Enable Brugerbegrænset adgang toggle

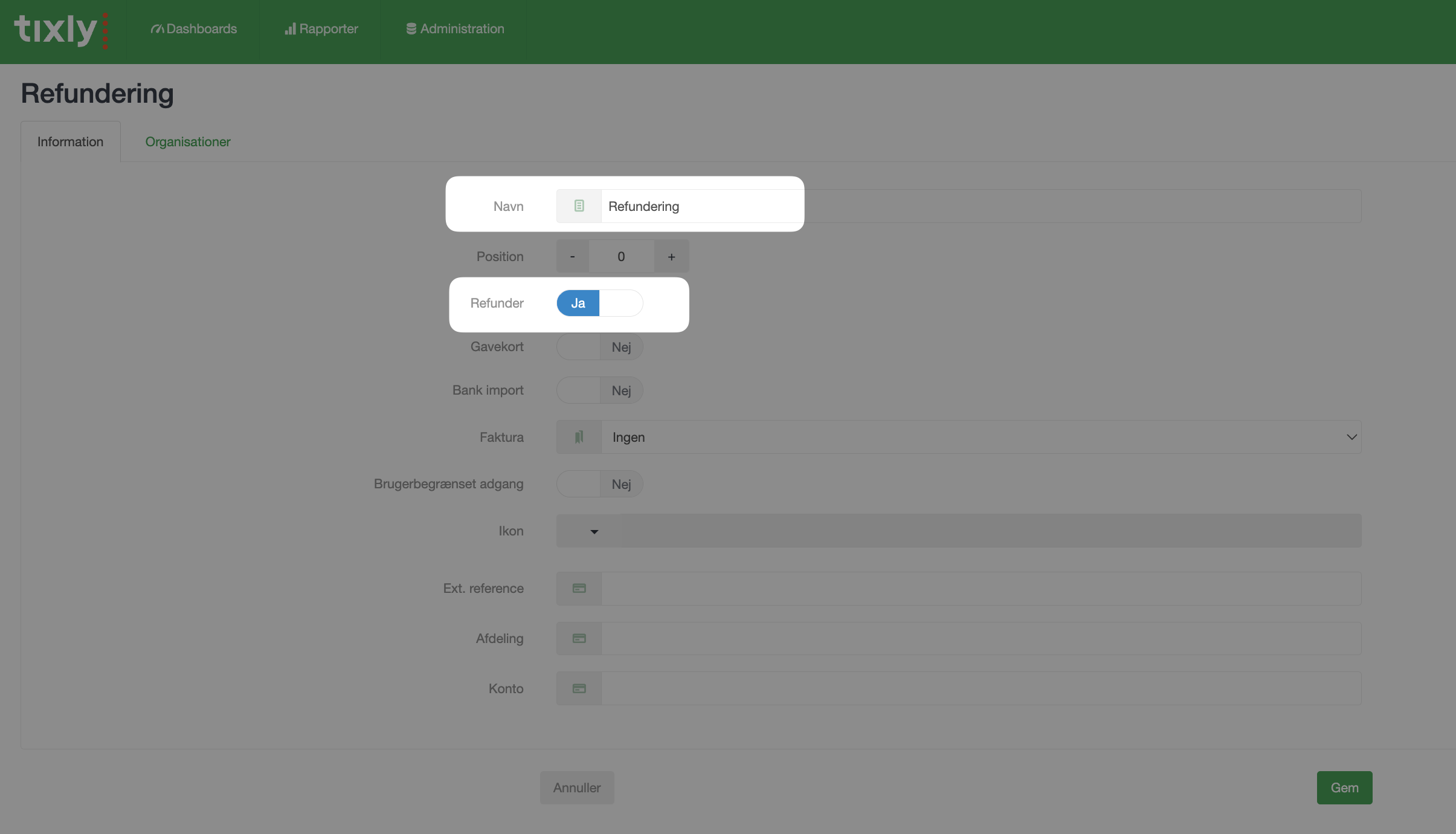(599, 484)
